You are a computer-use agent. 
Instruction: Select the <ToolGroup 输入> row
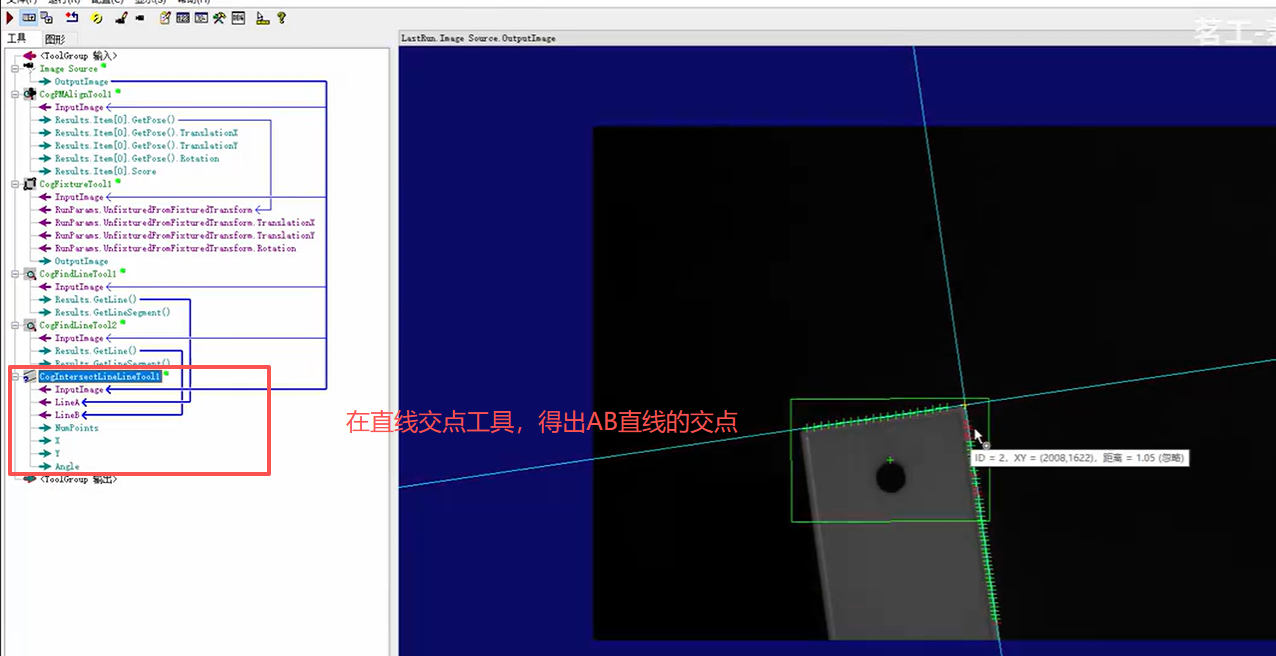click(78, 56)
